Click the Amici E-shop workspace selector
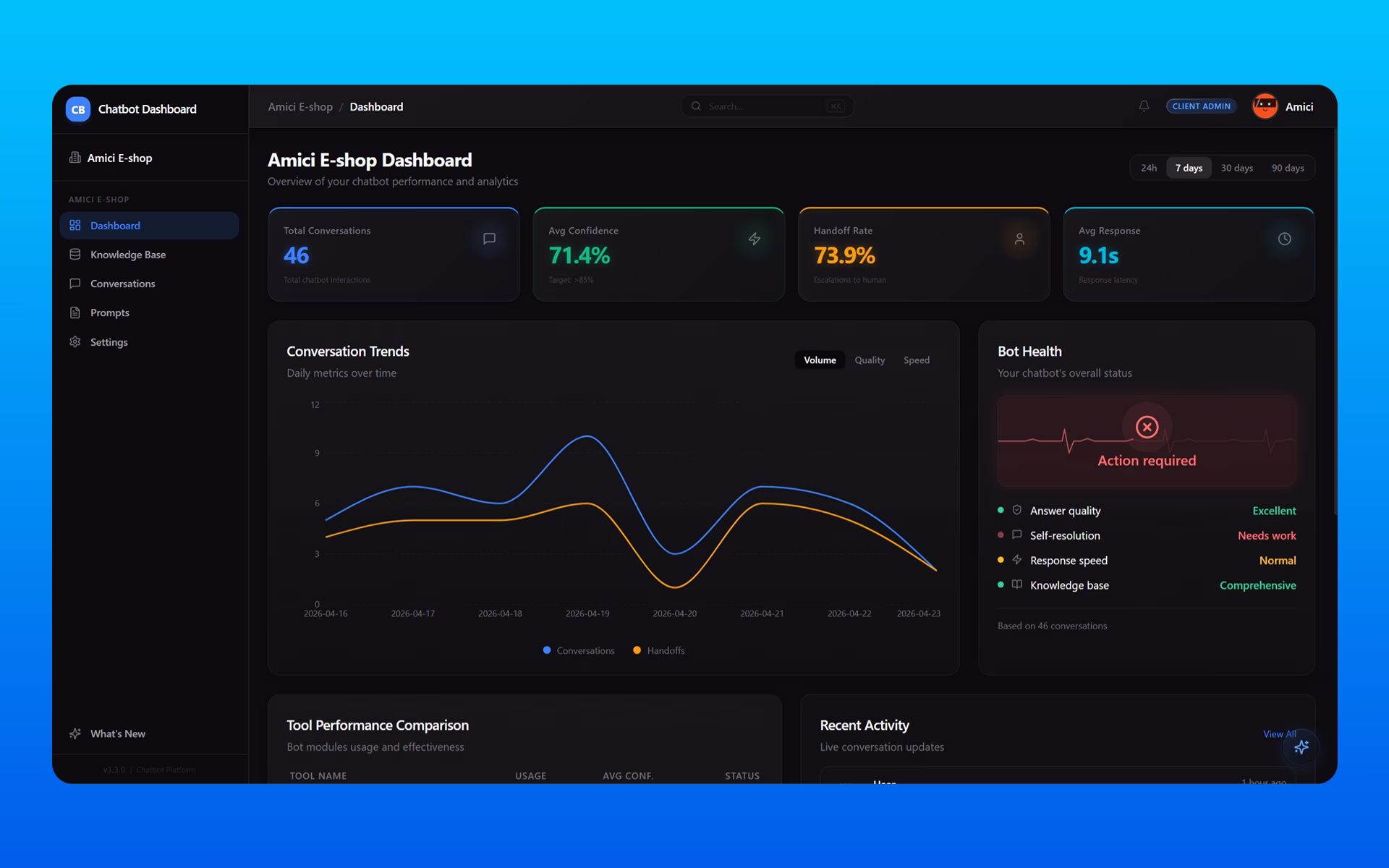The image size is (1389, 868). coord(150,158)
